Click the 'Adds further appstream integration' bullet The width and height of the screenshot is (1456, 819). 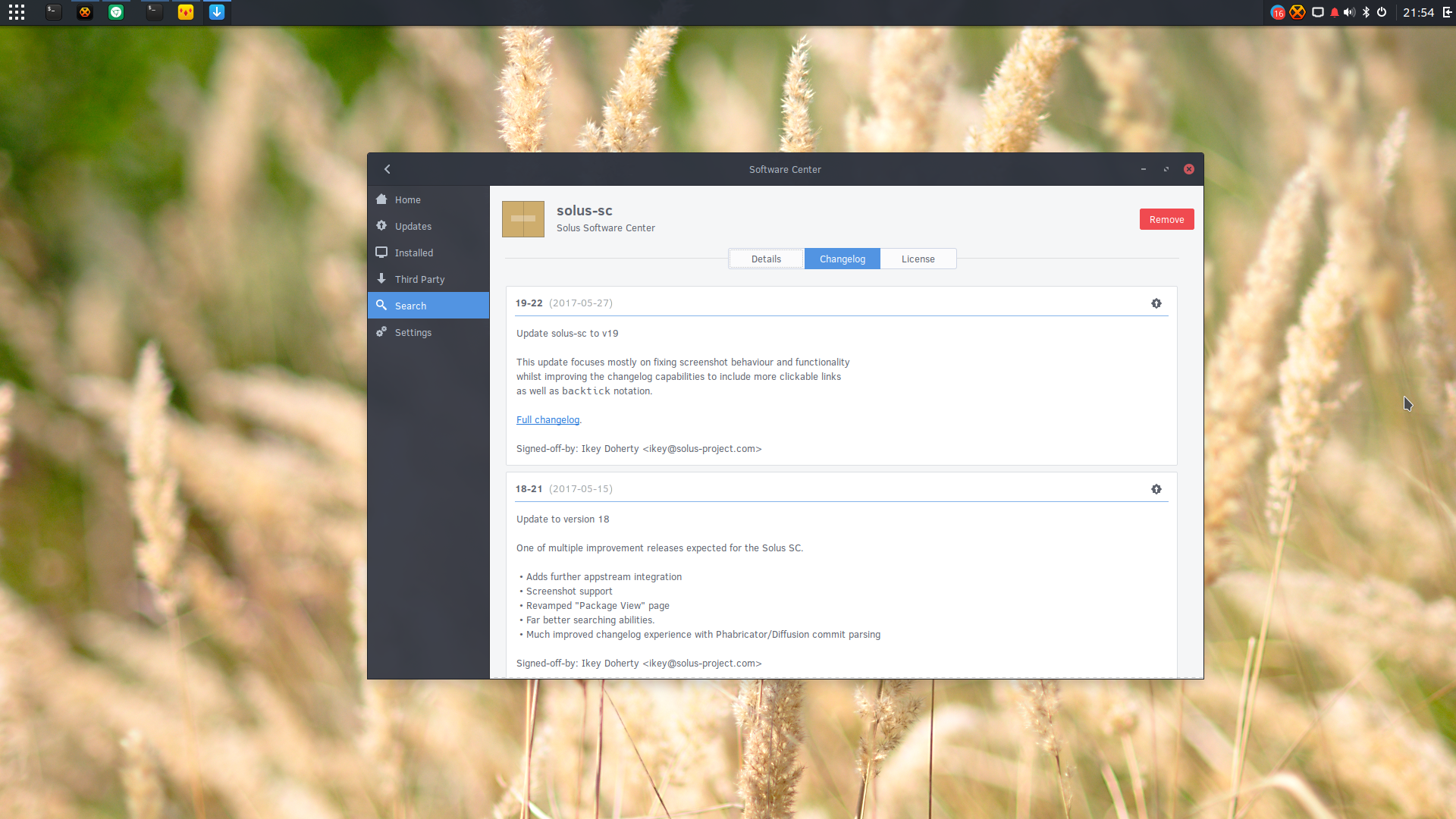[x=604, y=577]
